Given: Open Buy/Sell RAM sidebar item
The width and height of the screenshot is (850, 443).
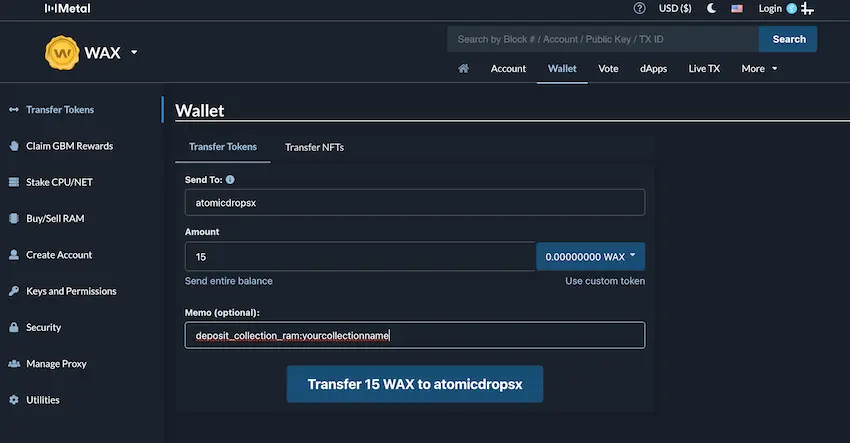Looking at the screenshot, I should [55, 219].
